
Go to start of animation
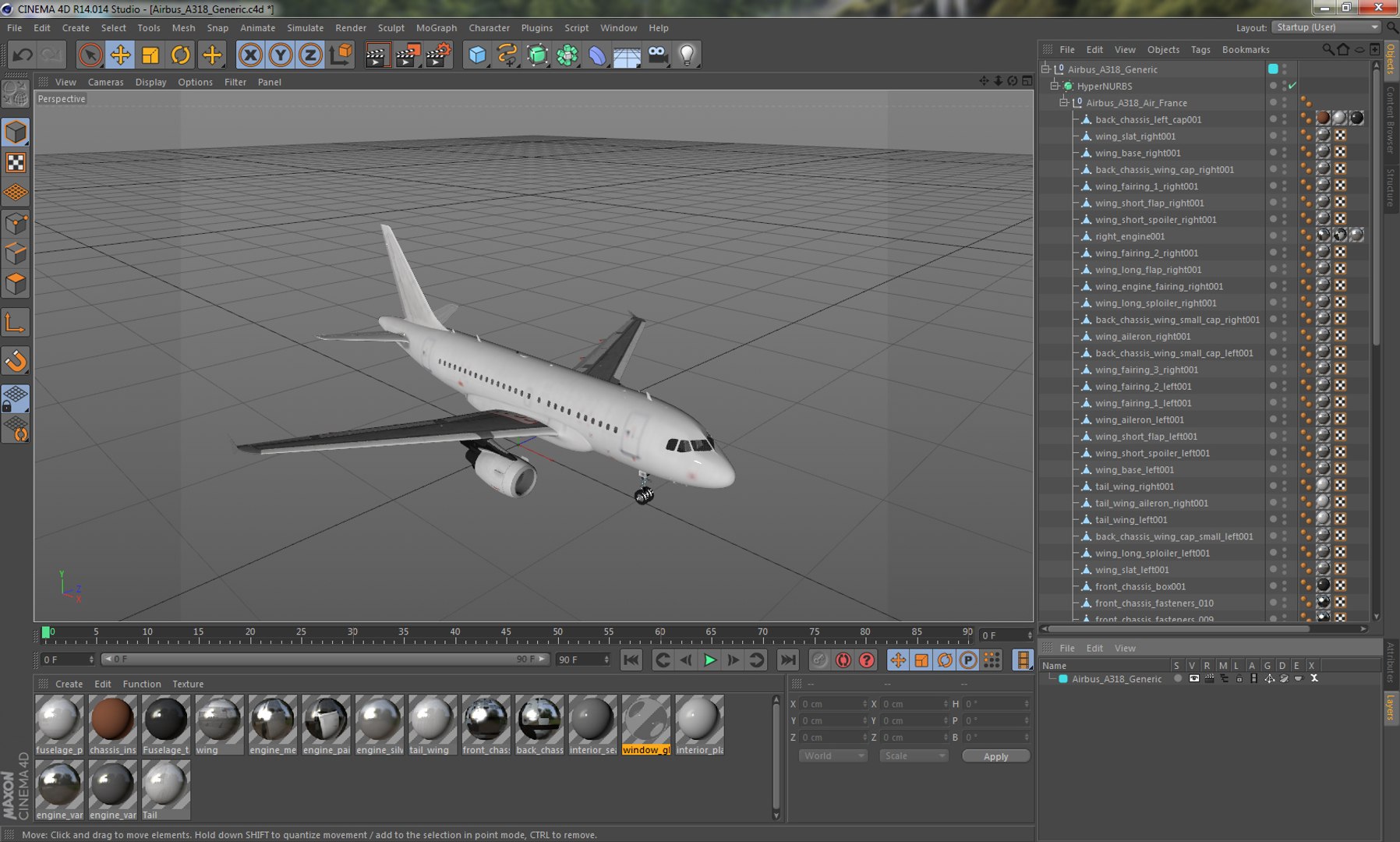pyautogui.click(x=631, y=660)
